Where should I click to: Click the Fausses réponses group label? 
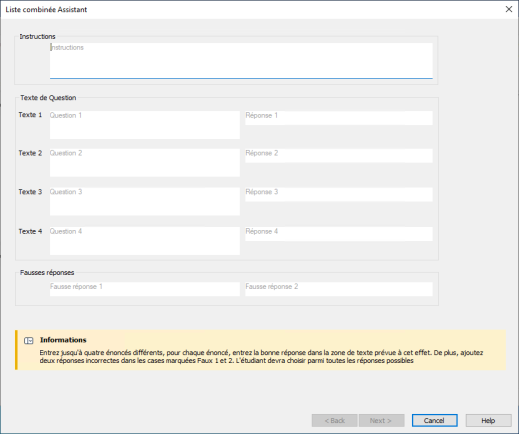(x=47, y=272)
